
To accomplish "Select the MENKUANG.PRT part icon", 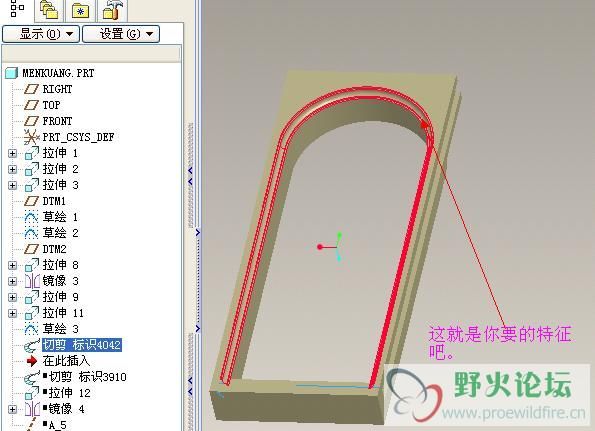I will pyautogui.click(x=12, y=73).
